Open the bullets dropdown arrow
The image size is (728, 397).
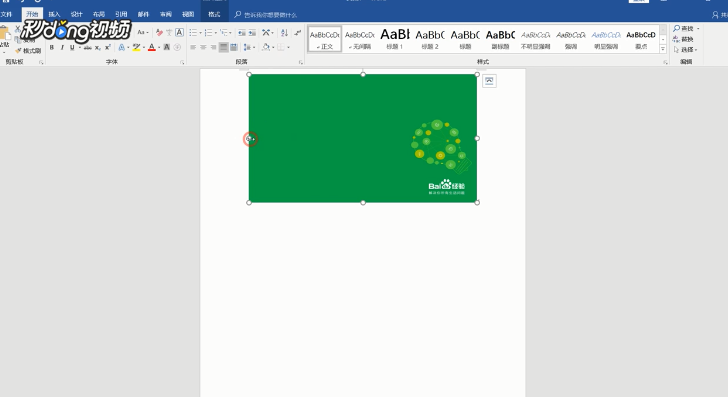click(200, 33)
